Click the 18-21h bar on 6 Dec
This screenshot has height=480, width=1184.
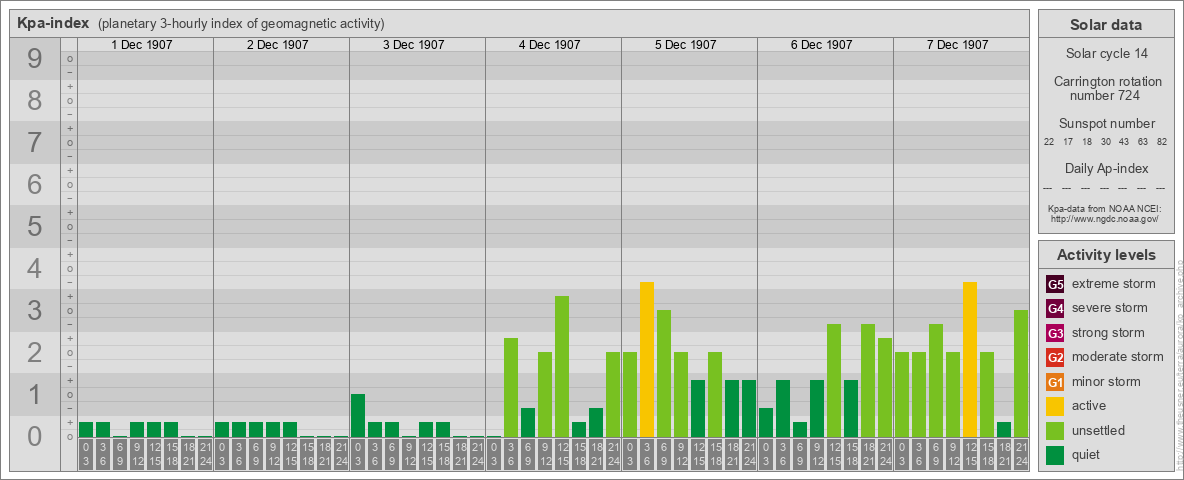(x=868, y=380)
